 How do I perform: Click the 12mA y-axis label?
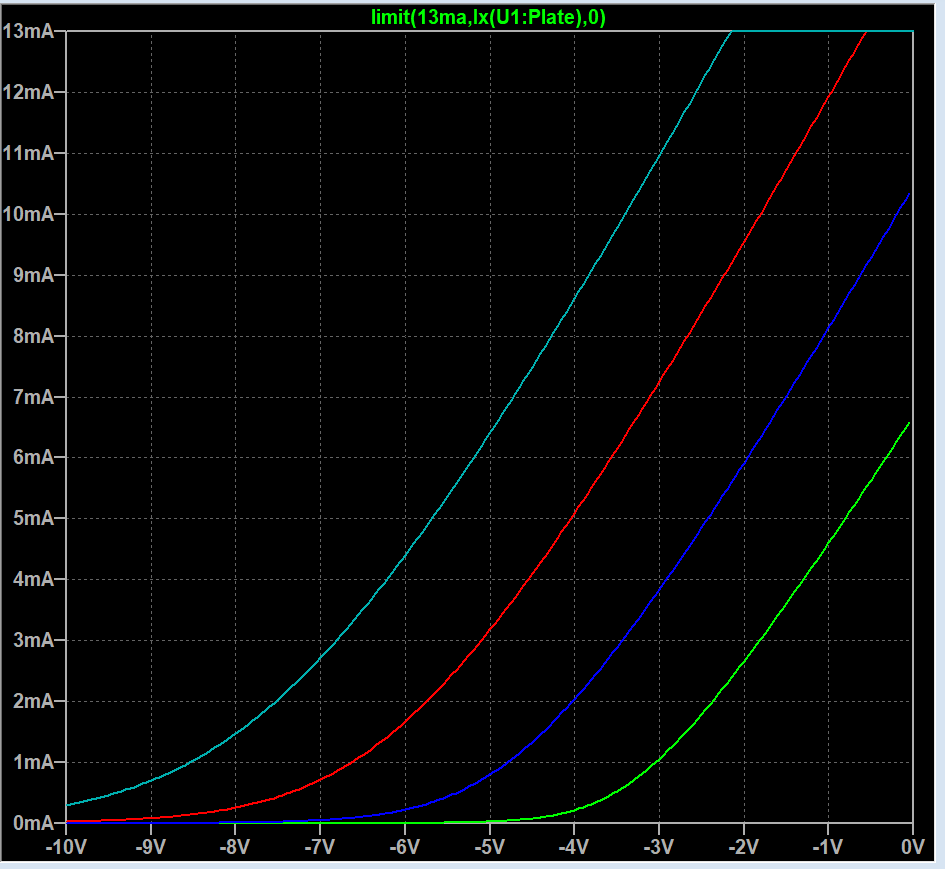[x=28, y=92]
